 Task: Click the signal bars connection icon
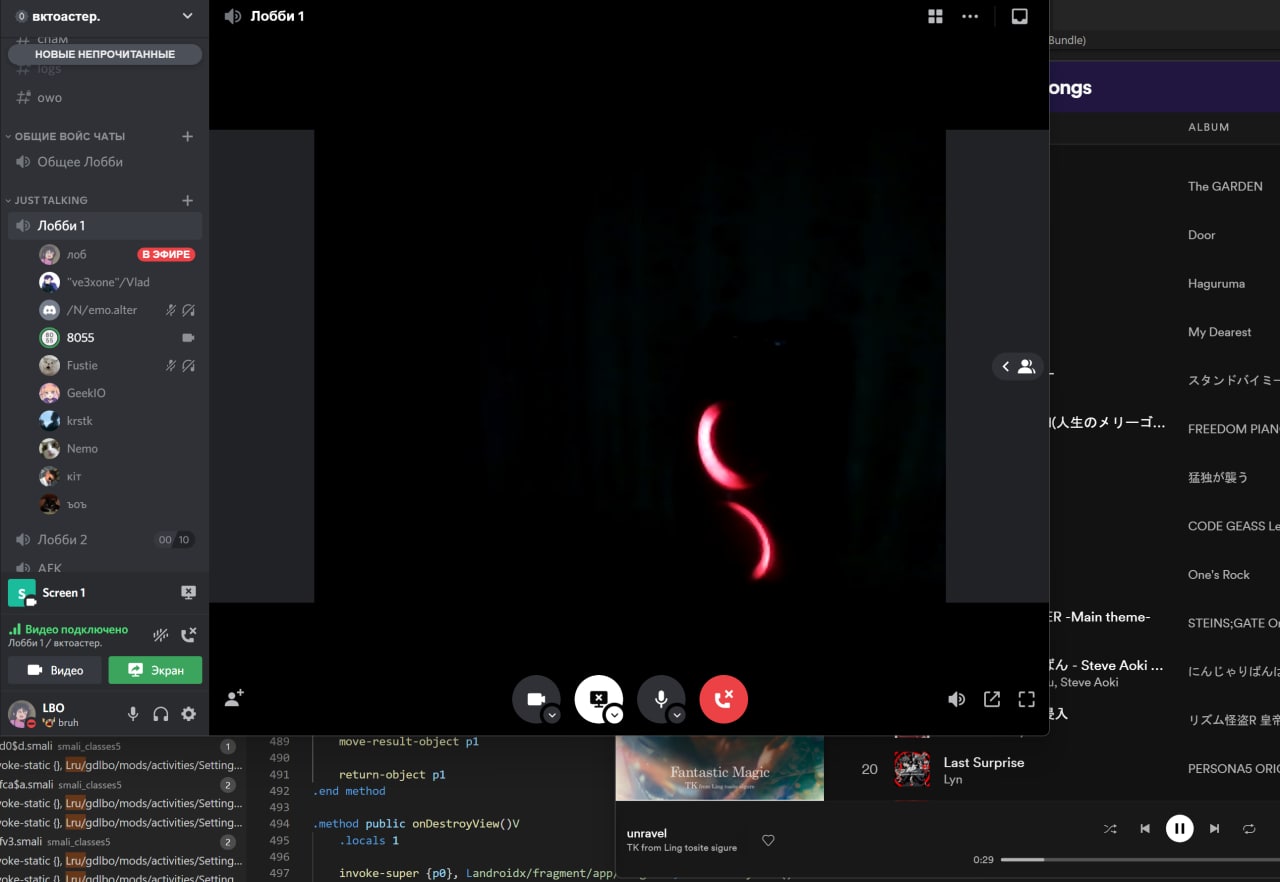click(15, 629)
